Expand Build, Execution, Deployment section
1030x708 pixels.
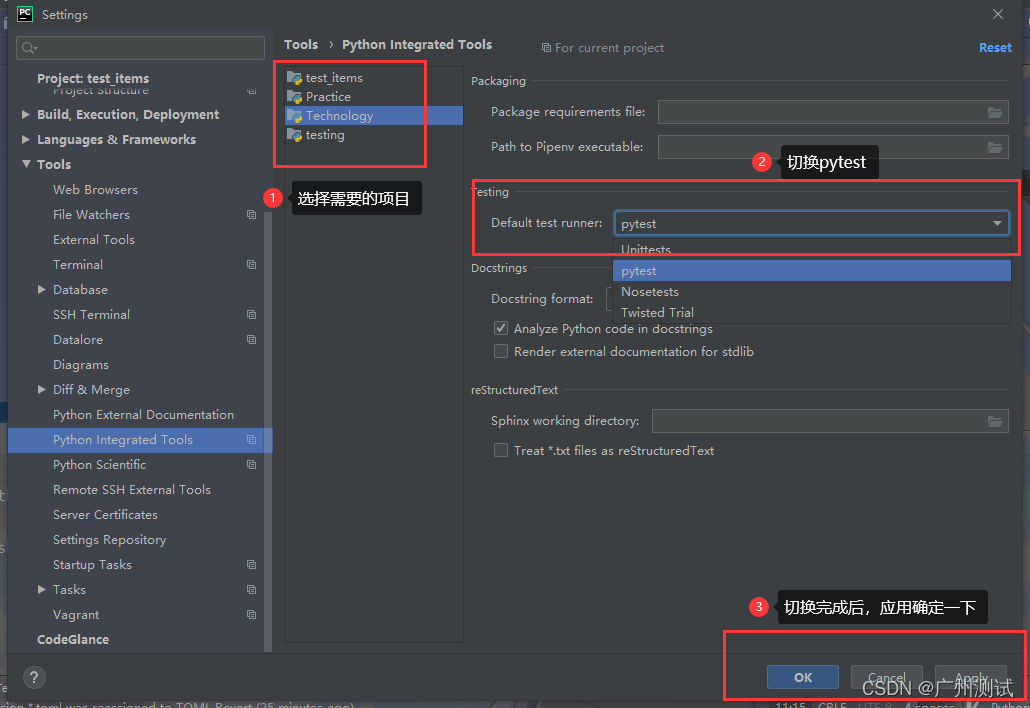point(26,115)
